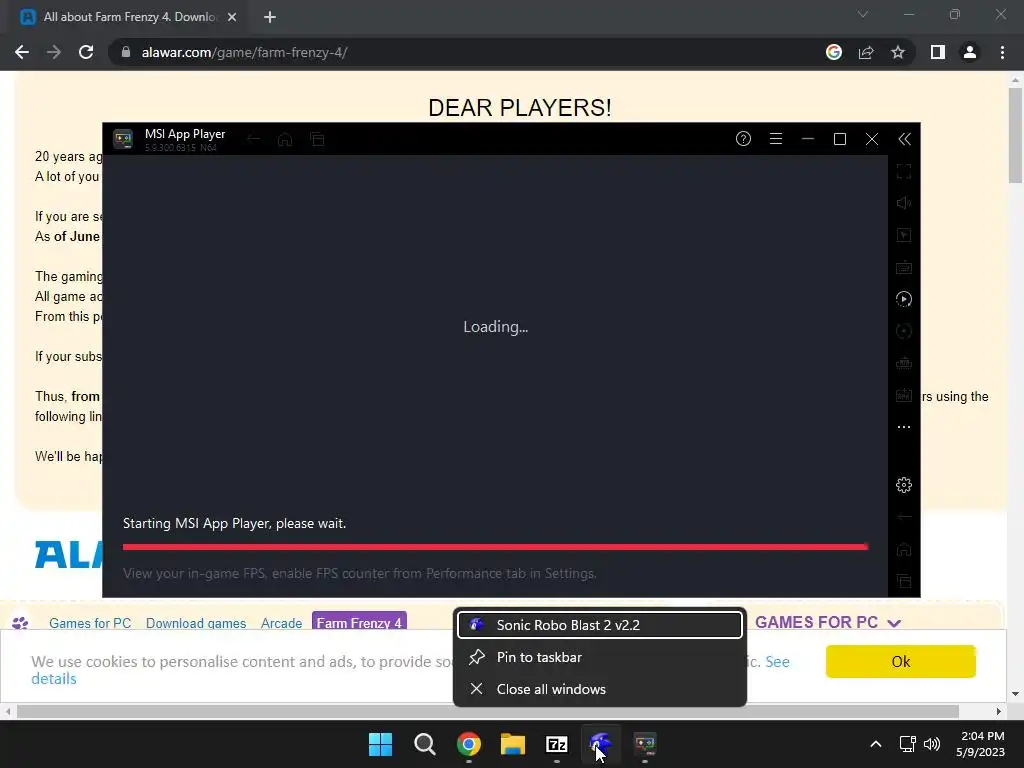Close the Farm Frenzy 4 tab

(x=232, y=17)
